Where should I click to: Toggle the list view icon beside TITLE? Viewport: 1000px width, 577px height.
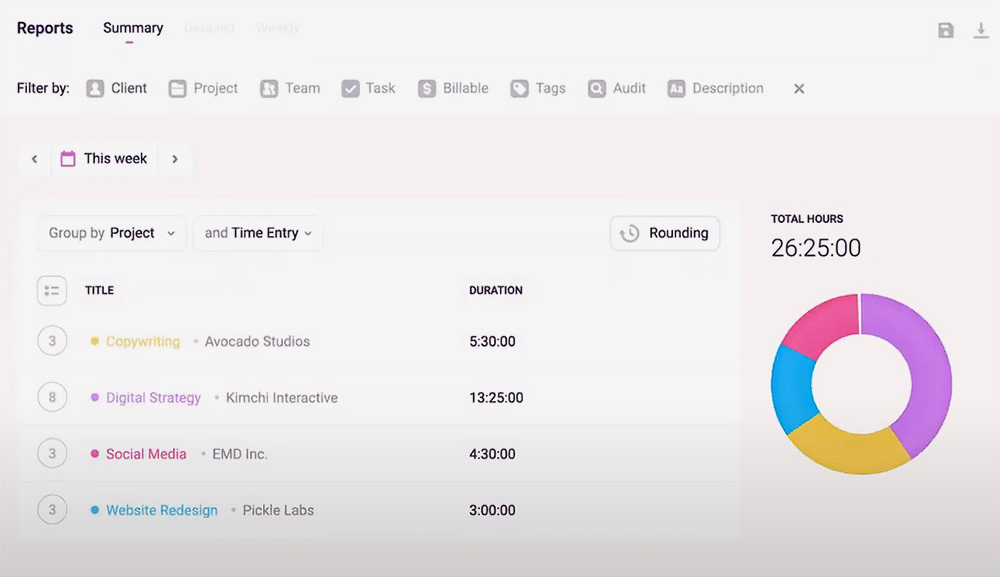[x=52, y=291]
